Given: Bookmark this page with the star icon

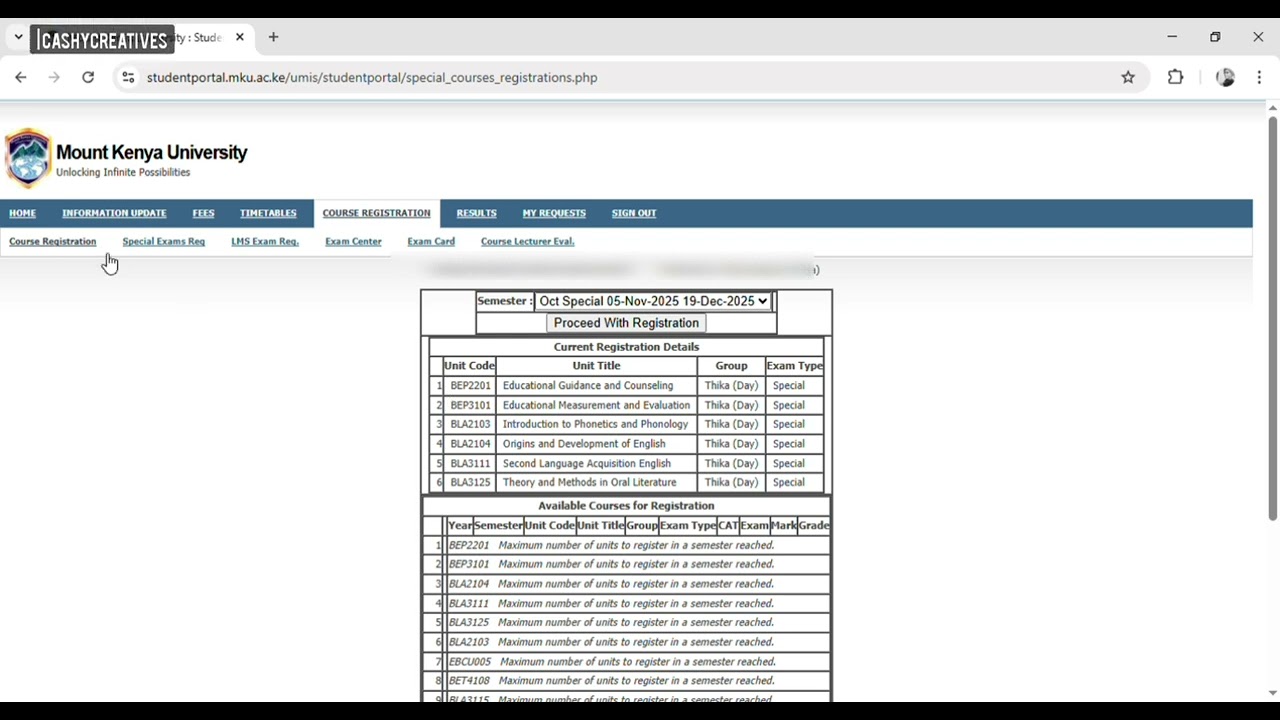Looking at the screenshot, I should click(x=1128, y=77).
